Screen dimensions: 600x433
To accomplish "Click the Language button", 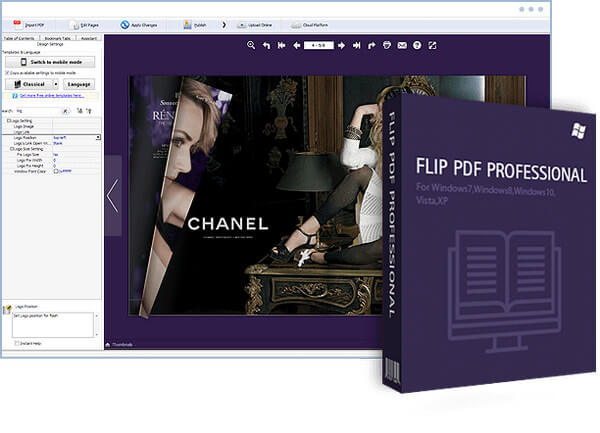I will pos(79,84).
